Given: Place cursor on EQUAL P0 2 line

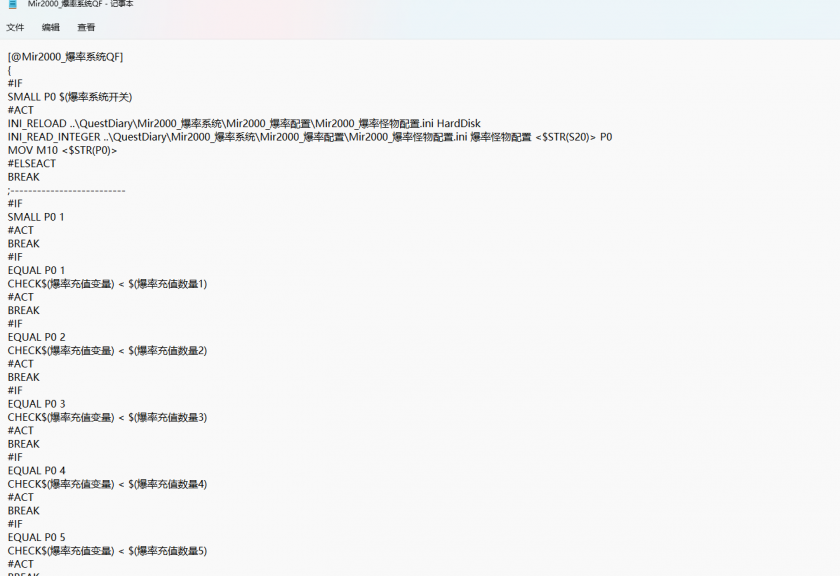Looking at the screenshot, I should [x=36, y=337].
